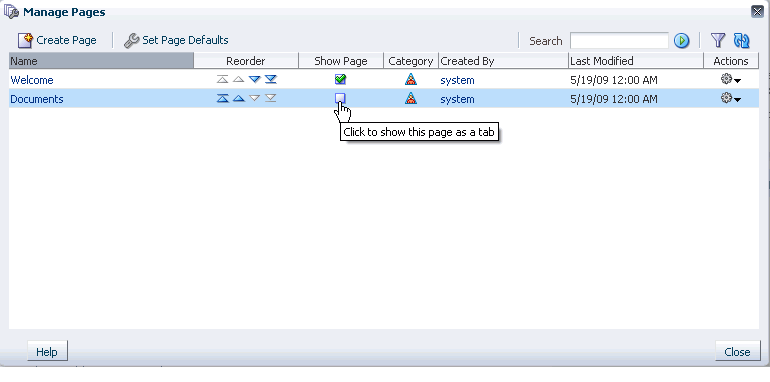Click the Help button
This screenshot has width=770, height=382.
(x=47, y=352)
